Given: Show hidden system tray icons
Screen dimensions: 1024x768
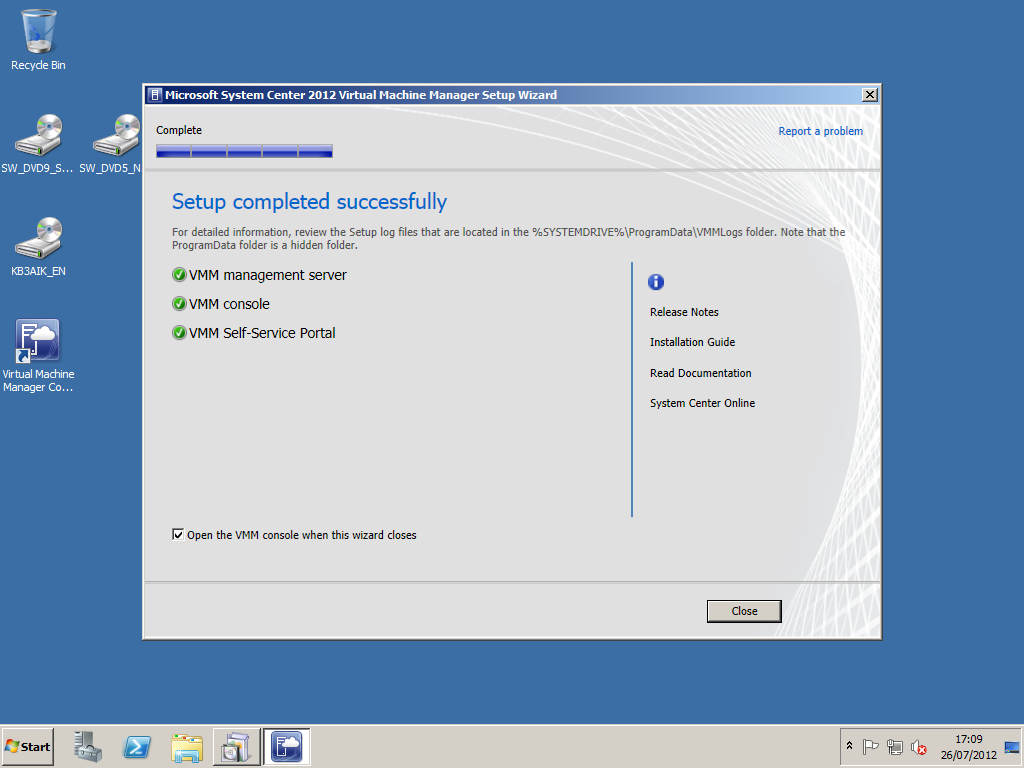Looking at the screenshot, I should pos(849,746).
